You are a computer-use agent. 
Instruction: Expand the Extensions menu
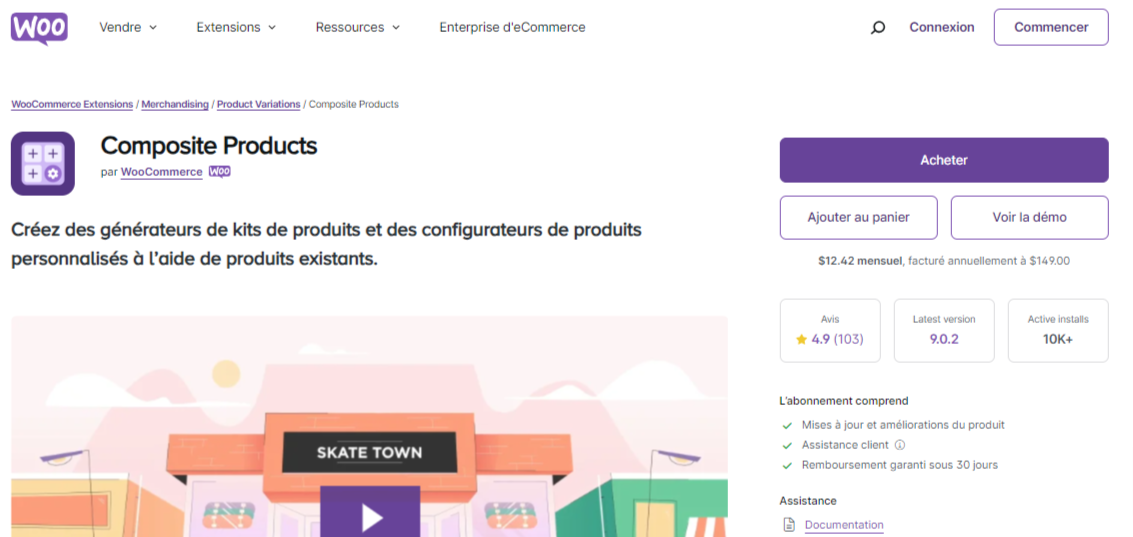(236, 27)
